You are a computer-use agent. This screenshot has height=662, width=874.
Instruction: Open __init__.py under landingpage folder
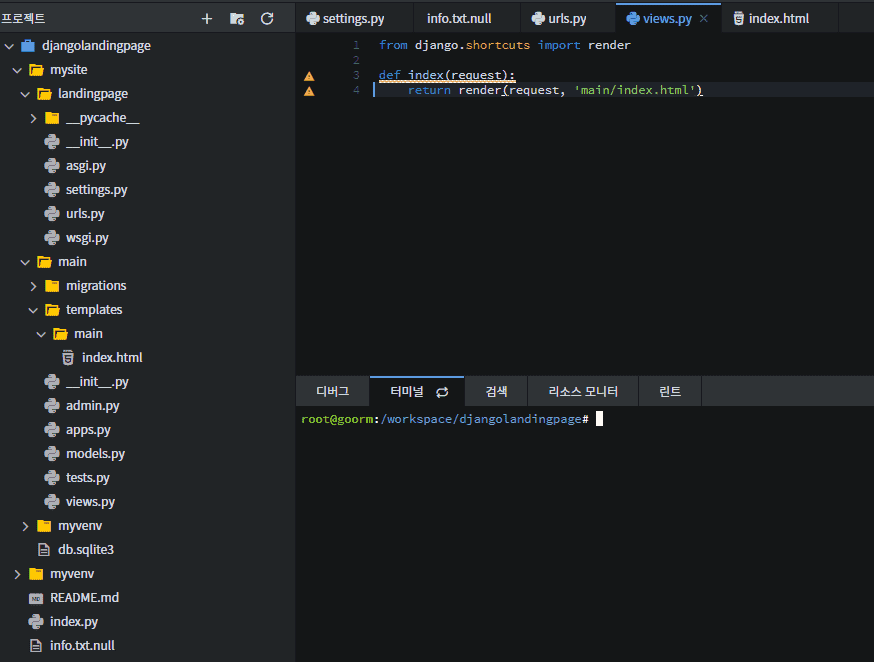(97, 142)
